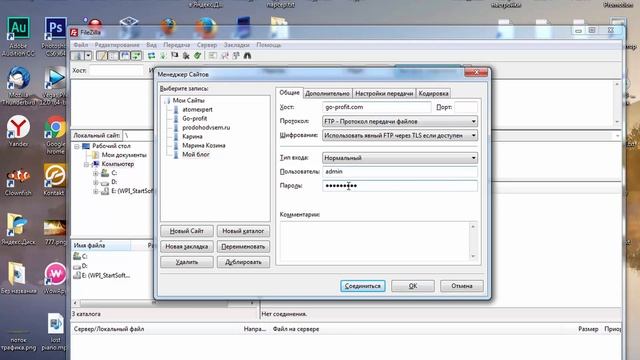Open the Протокол dropdown
Screen dimensions: 640x360
(400, 121)
